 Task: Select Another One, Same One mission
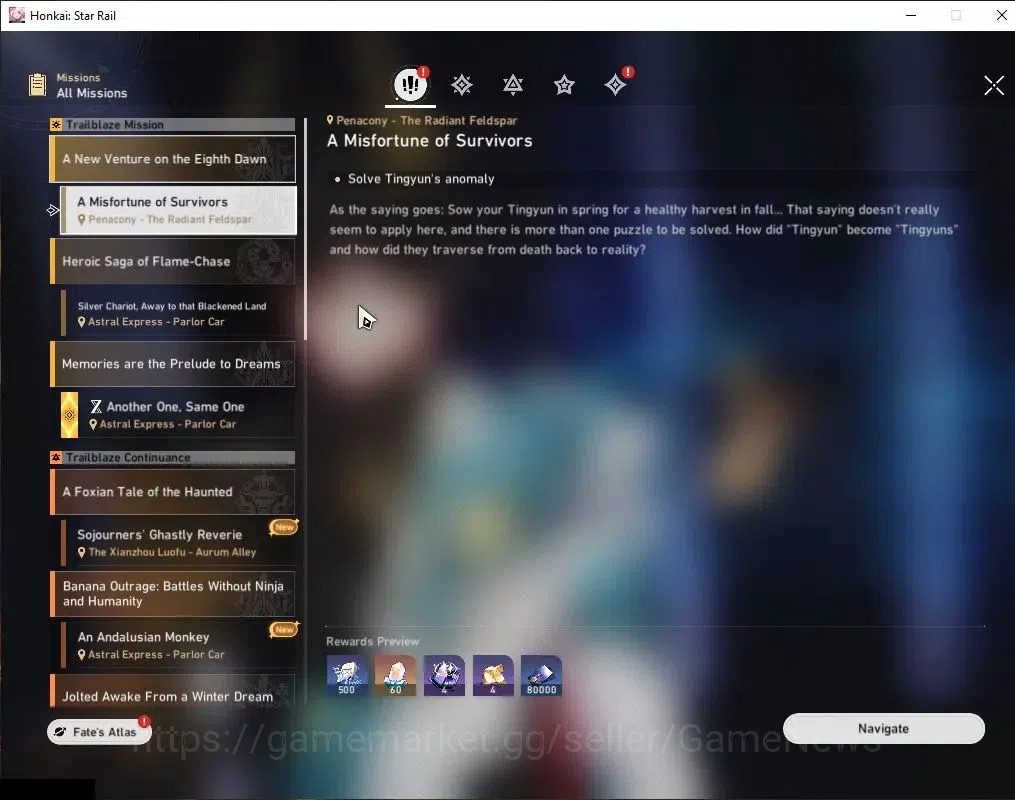(x=179, y=415)
